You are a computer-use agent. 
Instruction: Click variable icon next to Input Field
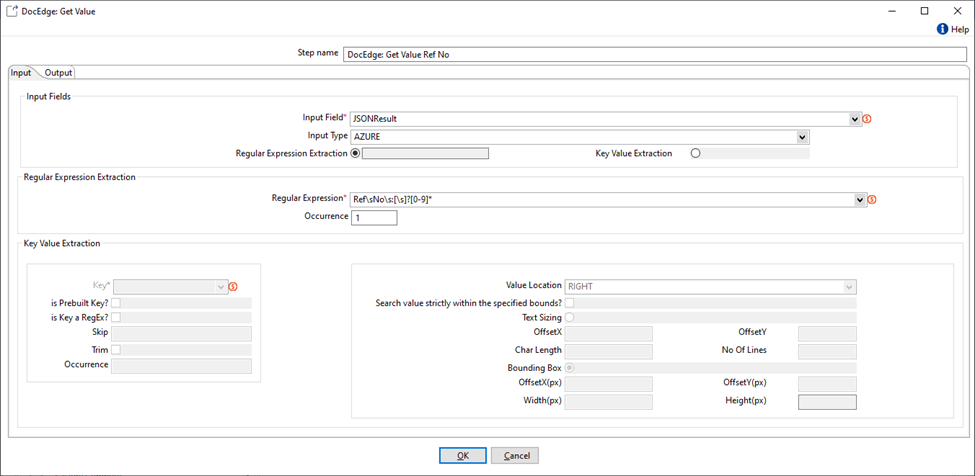point(868,119)
